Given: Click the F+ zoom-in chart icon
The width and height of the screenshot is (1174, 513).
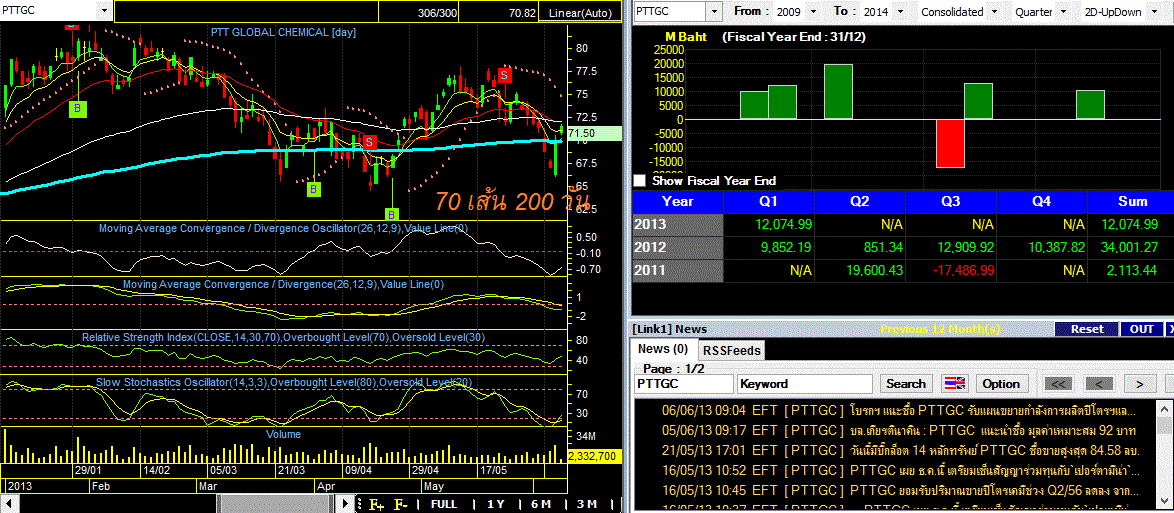Looking at the screenshot, I should [x=376, y=504].
